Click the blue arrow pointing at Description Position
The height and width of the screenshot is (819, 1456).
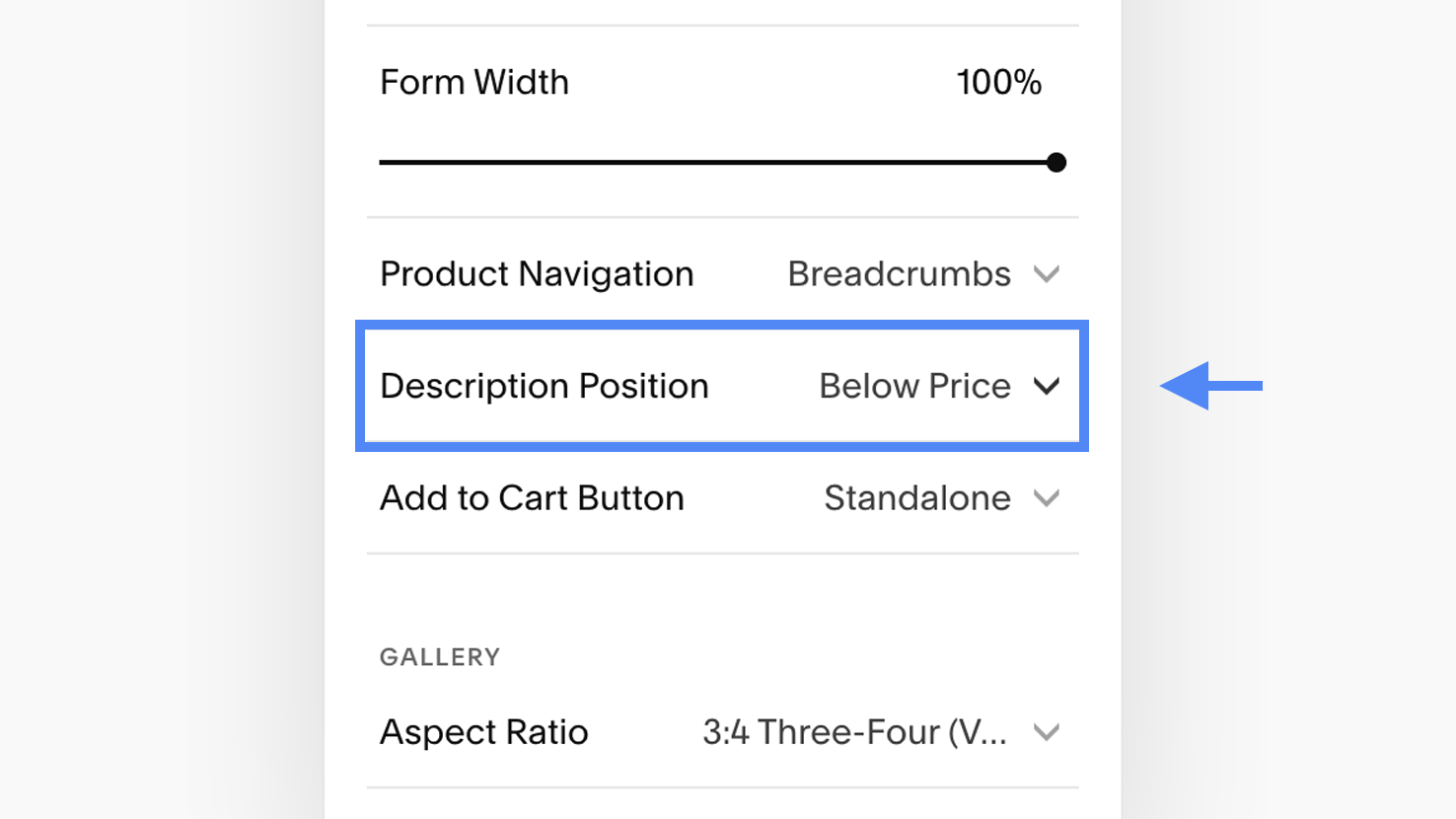pyautogui.click(x=1210, y=386)
